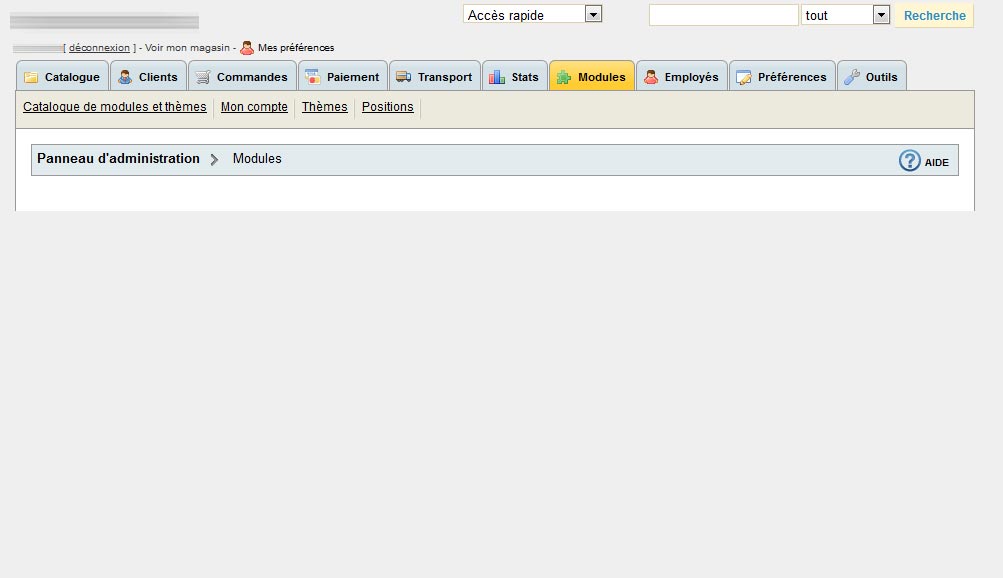The height and width of the screenshot is (578, 1003).
Task: Click the Modules breadcrumb text
Action: pyautogui.click(x=257, y=159)
